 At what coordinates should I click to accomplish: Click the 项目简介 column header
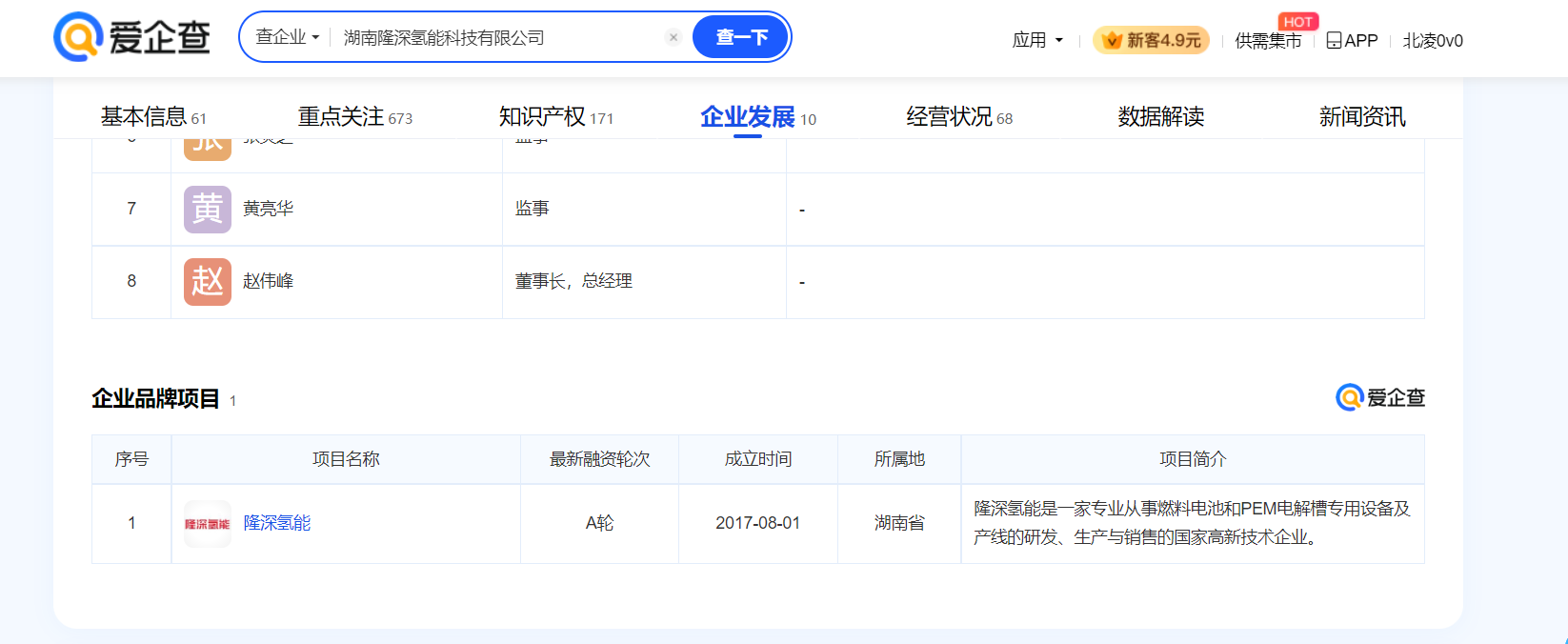click(x=1193, y=459)
